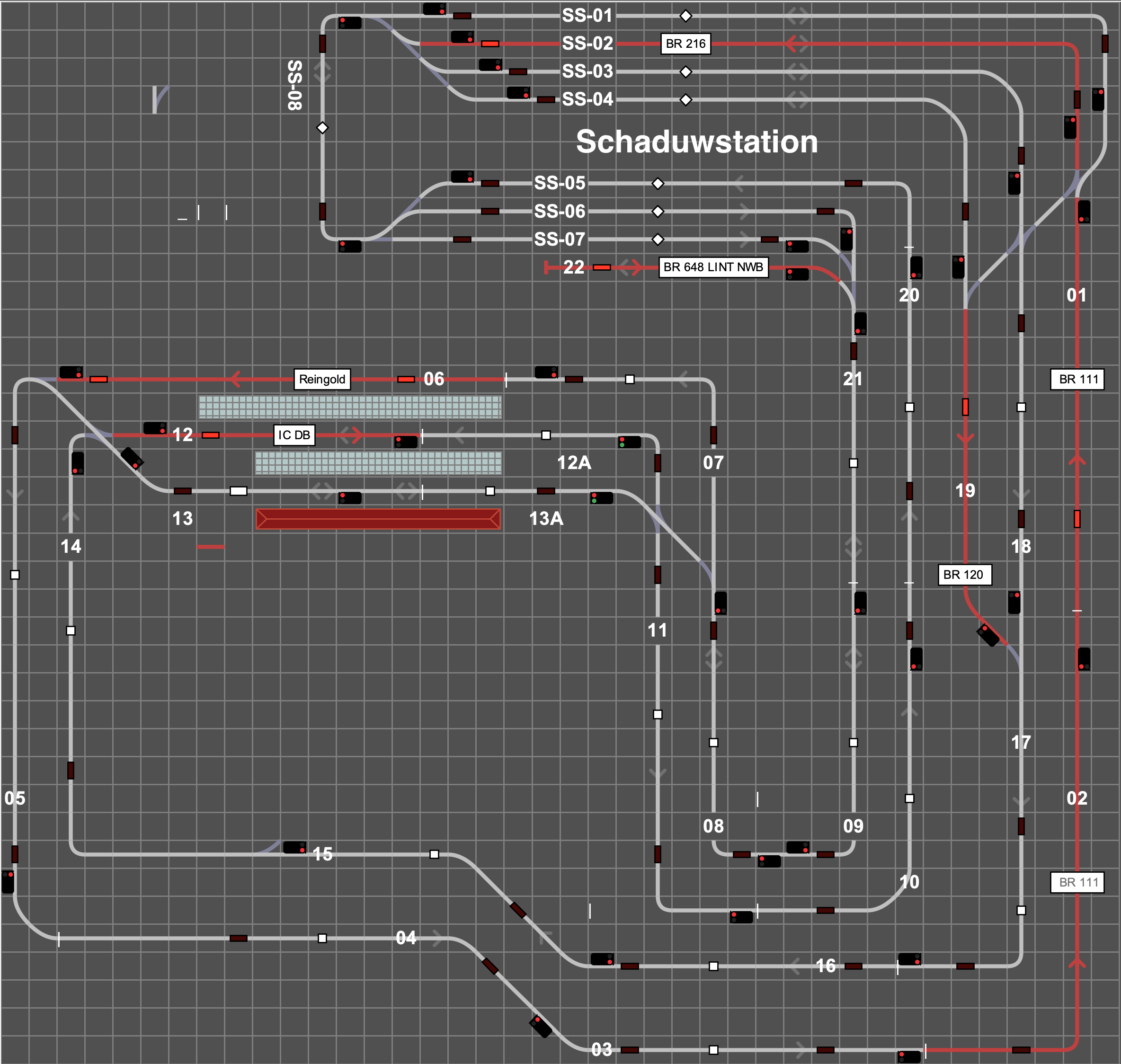Click the red sensor left of SS-02 label
The height and width of the screenshot is (1064, 1121).
[x=490, y=44]
